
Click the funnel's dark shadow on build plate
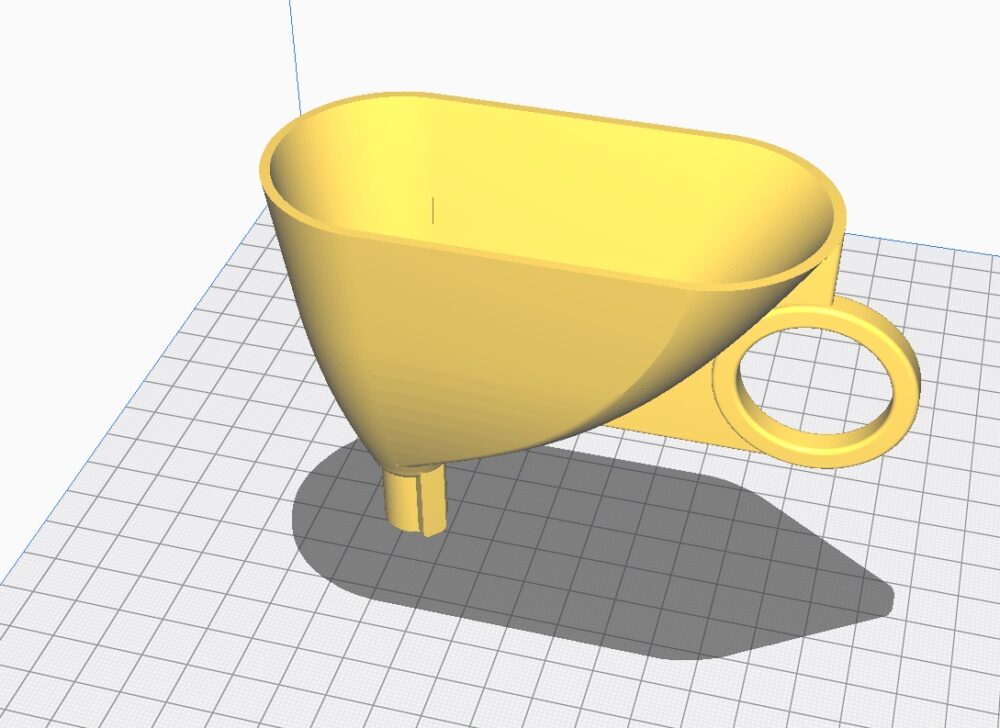[x=600, y=560]
